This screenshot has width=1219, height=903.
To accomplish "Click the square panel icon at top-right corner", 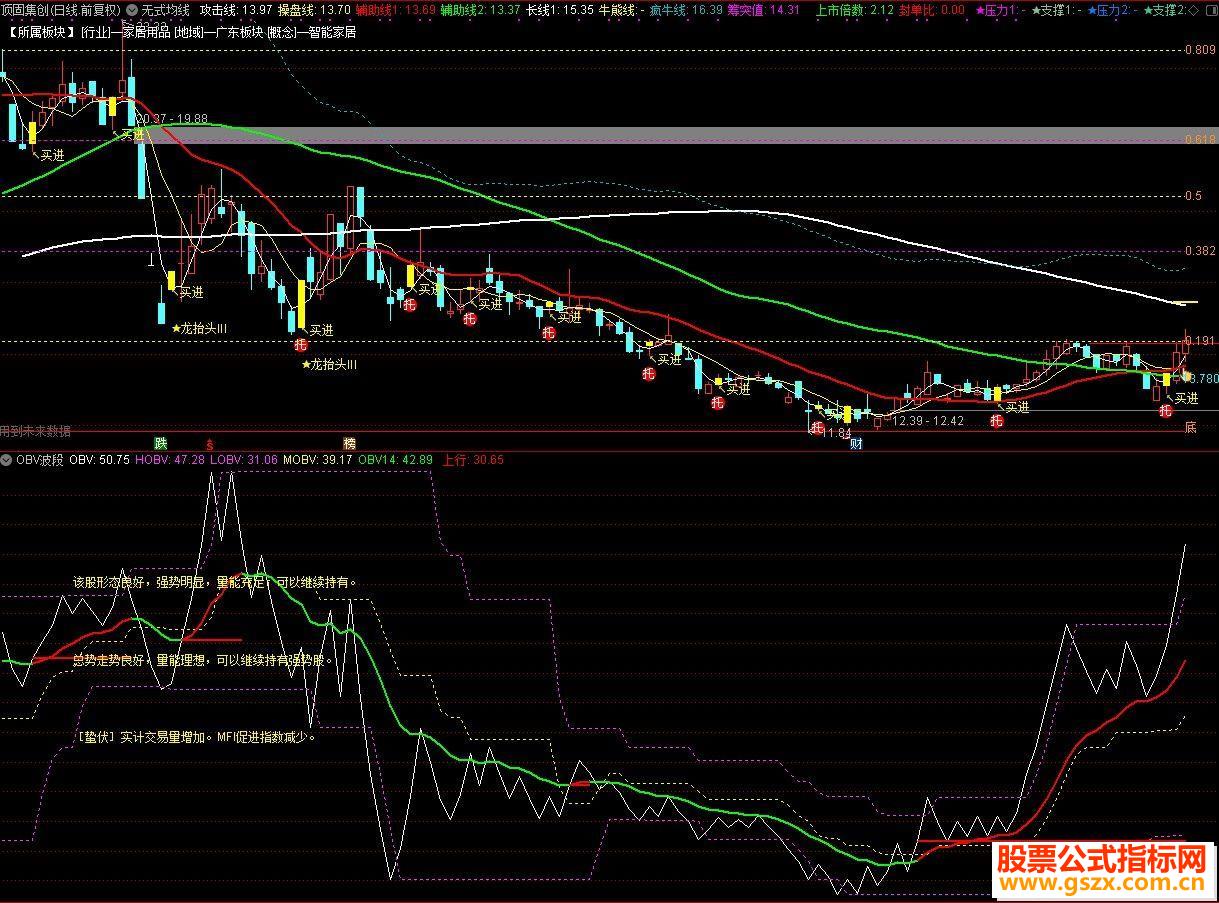I will pyautogui.click(x=1210, y=10).
